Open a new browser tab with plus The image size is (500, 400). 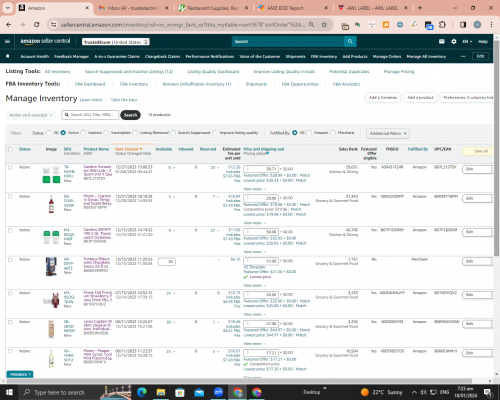(420, 8)
